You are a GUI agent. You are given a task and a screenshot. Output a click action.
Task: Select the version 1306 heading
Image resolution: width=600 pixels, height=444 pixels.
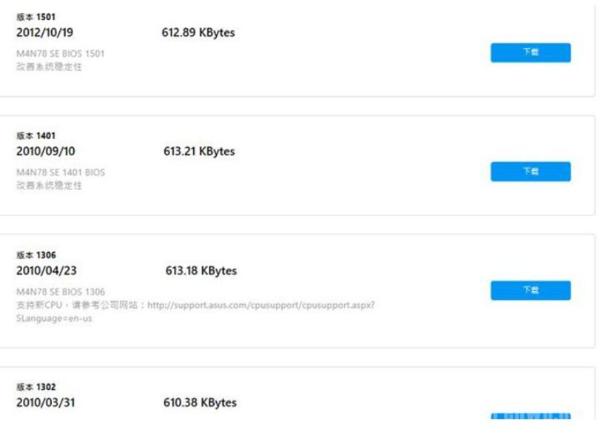(x=36, y=255)
